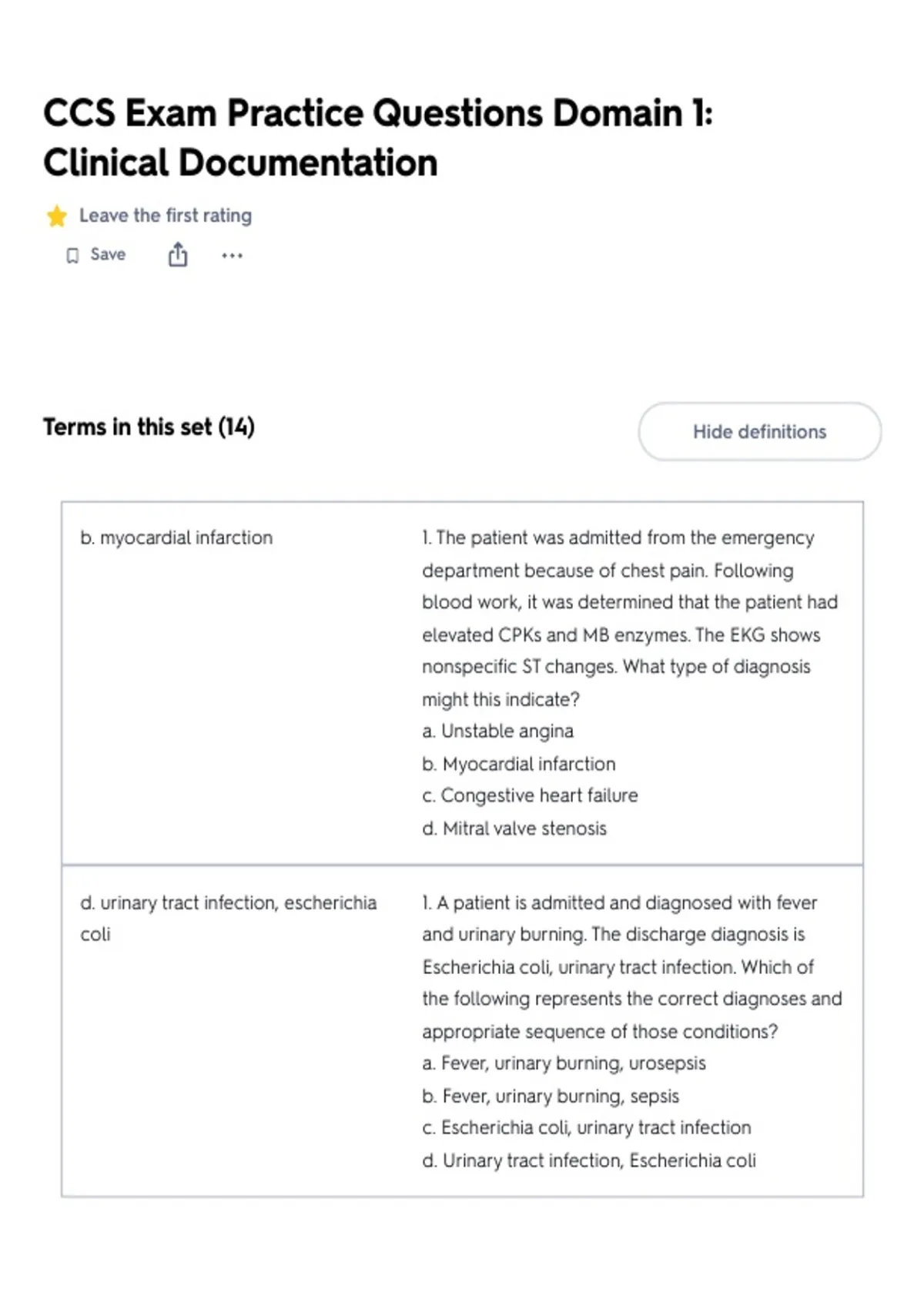Click Leave the first rating link
Viewport: 924px width, 1309px height.
pyautogui.click(x=166, y=216)
